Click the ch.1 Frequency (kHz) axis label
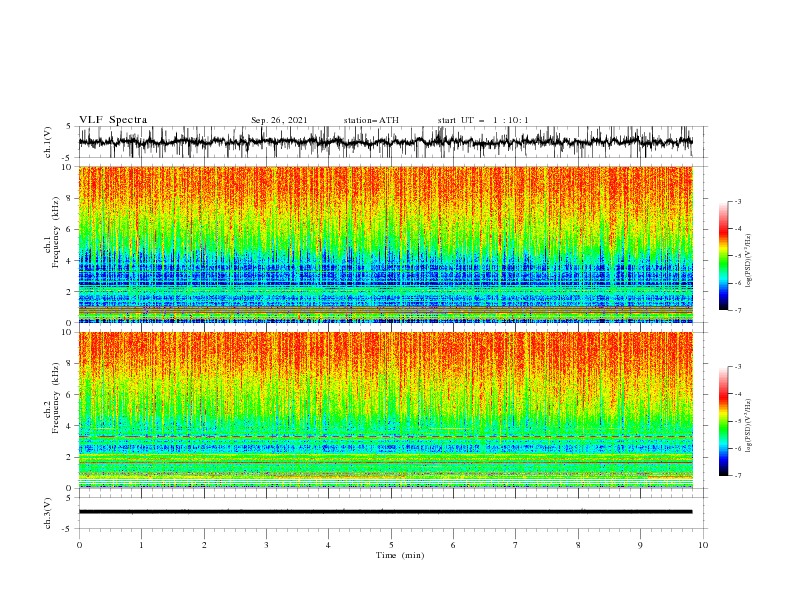 coord(52,232)
